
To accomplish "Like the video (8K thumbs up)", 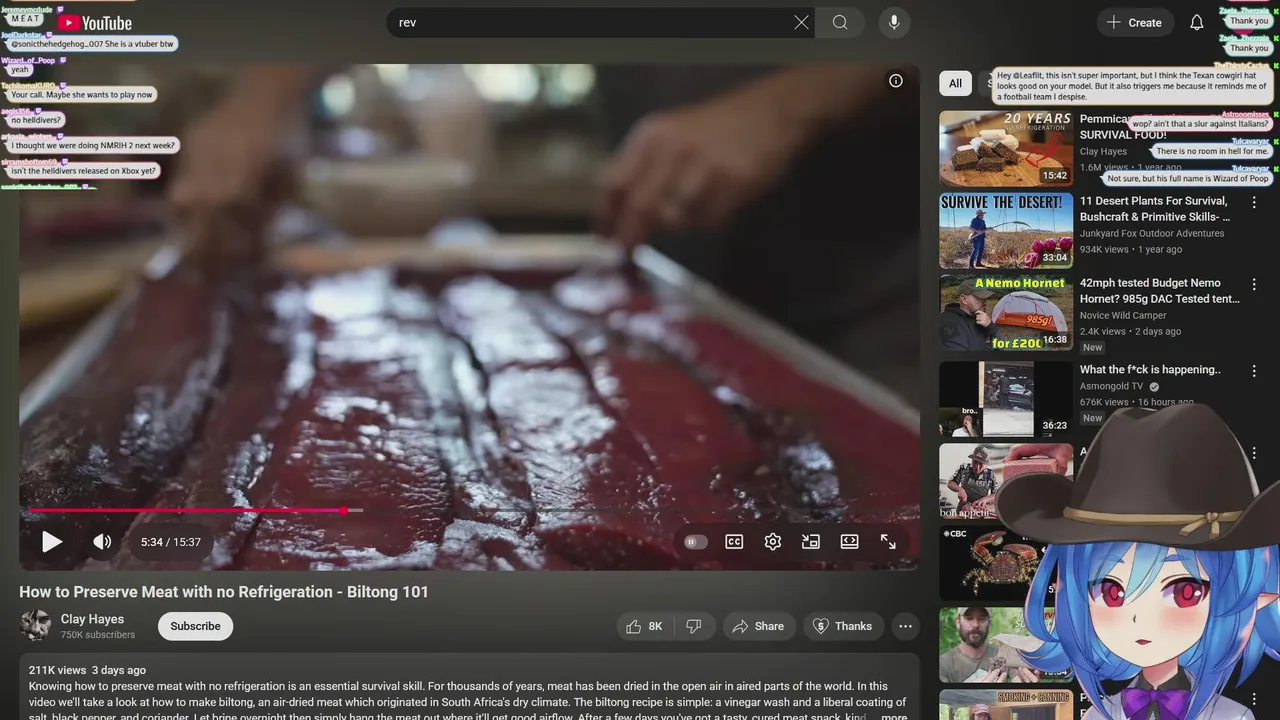I will click(644, 626).
